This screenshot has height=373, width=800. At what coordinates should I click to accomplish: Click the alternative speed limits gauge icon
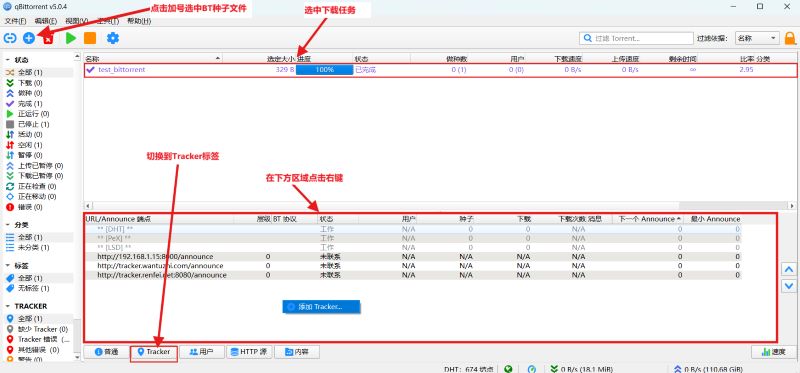click(532, 368)
